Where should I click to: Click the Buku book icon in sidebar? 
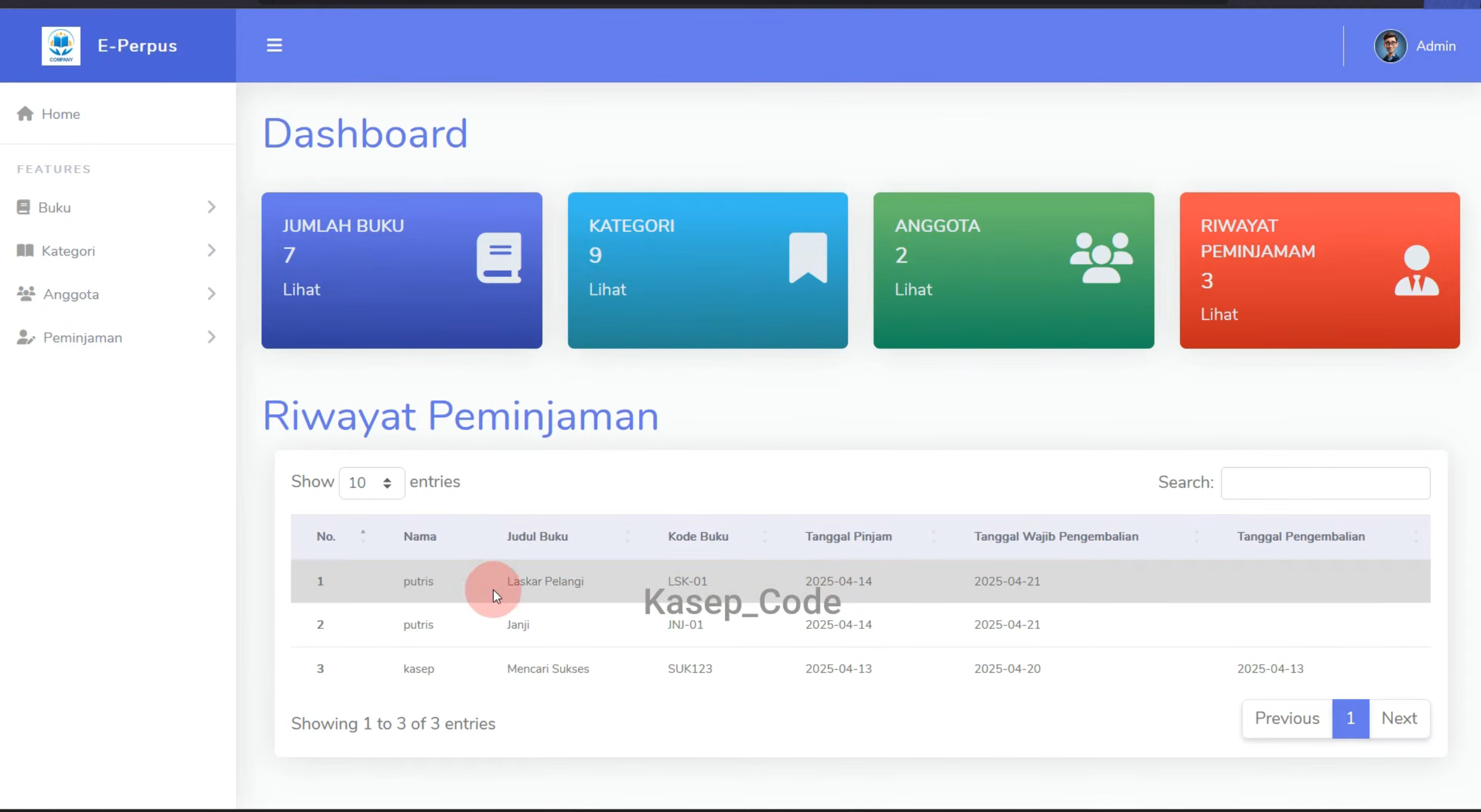click(23, 207)
